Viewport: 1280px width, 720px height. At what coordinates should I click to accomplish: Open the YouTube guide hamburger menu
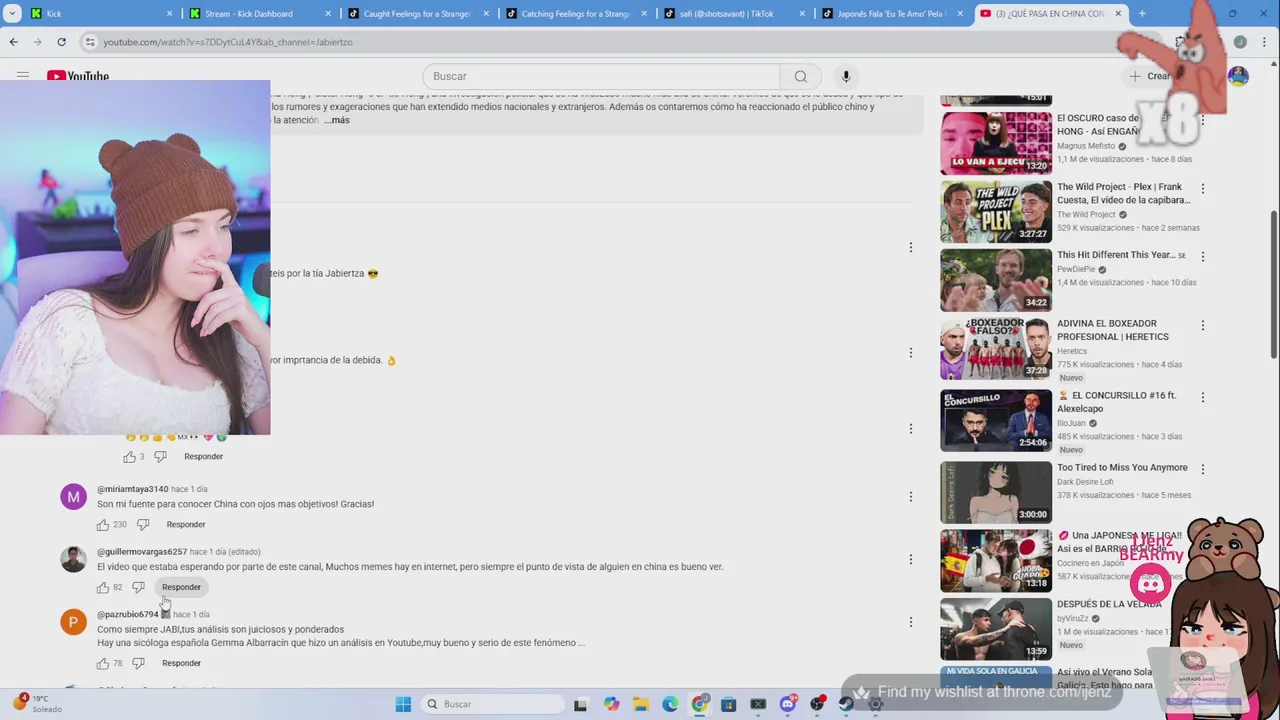point(22,75)
